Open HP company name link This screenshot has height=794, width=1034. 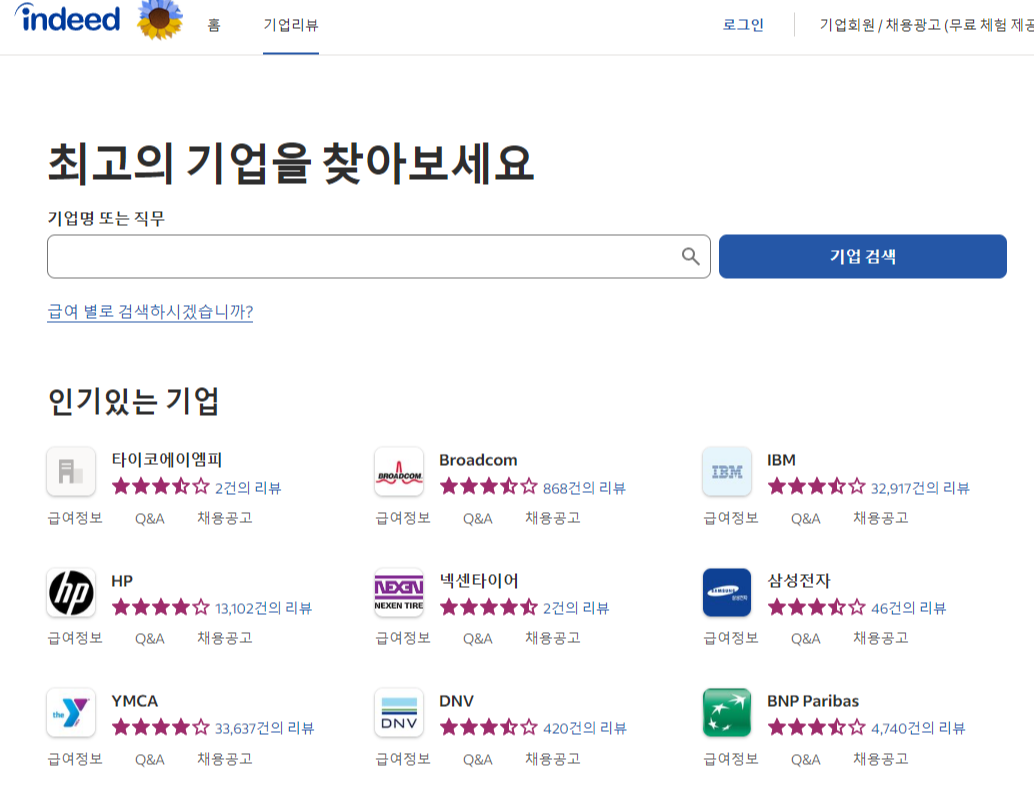click(122, 580)
